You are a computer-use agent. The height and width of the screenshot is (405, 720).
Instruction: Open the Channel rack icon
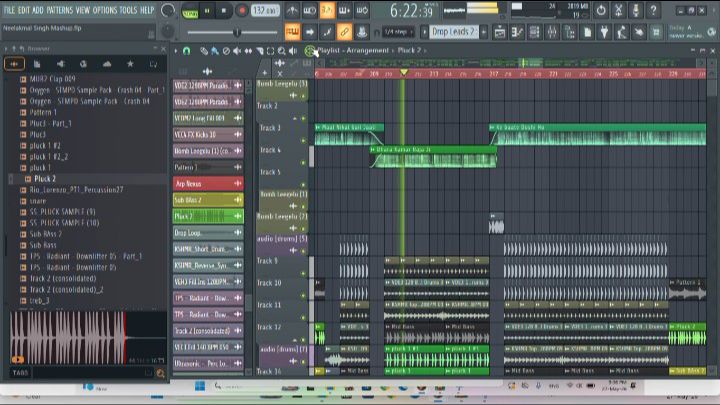(534, 32)
